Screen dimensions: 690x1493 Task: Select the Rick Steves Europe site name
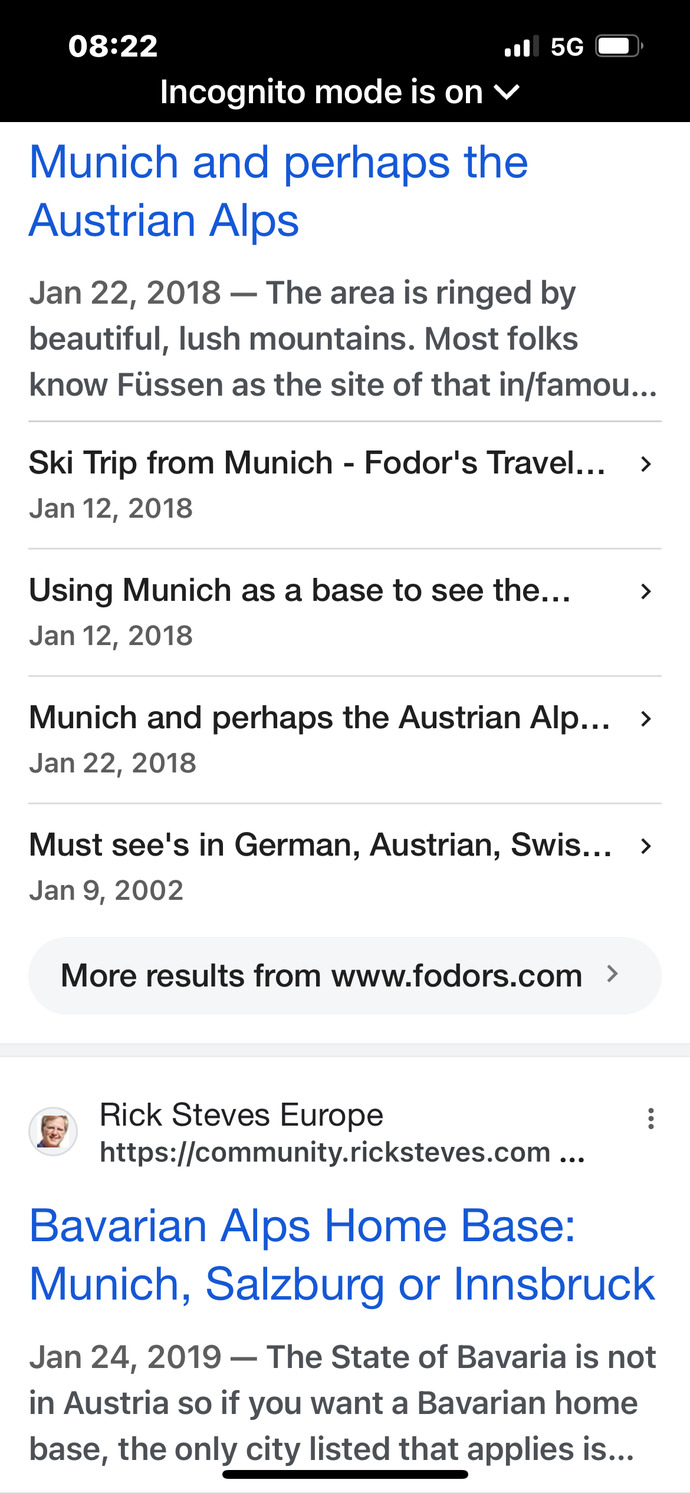(240, 1114)
